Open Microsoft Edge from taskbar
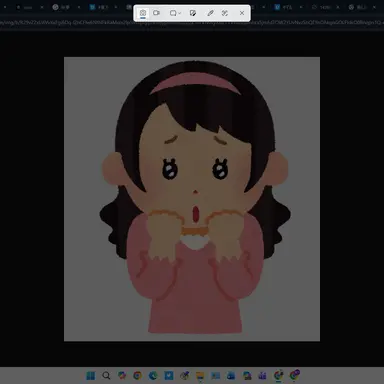The image size is (384, 384). coord(153,376)
